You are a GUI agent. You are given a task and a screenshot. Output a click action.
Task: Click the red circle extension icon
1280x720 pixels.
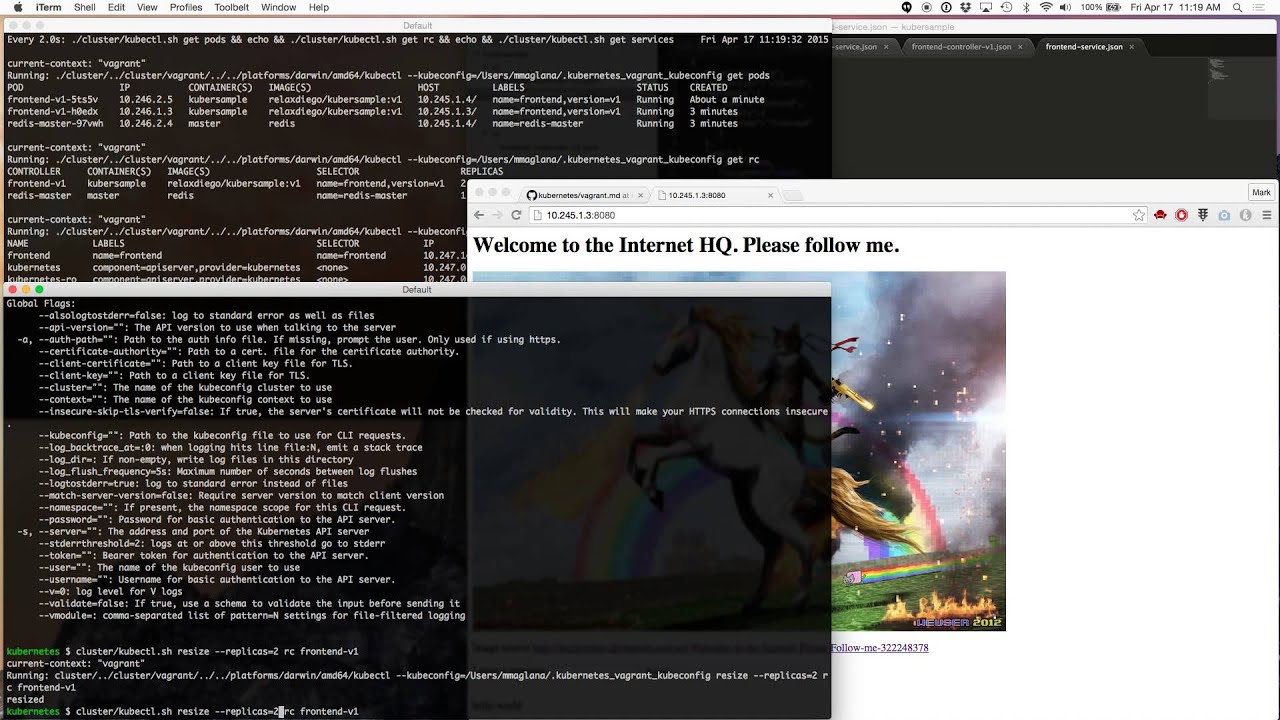[1181, 215]
